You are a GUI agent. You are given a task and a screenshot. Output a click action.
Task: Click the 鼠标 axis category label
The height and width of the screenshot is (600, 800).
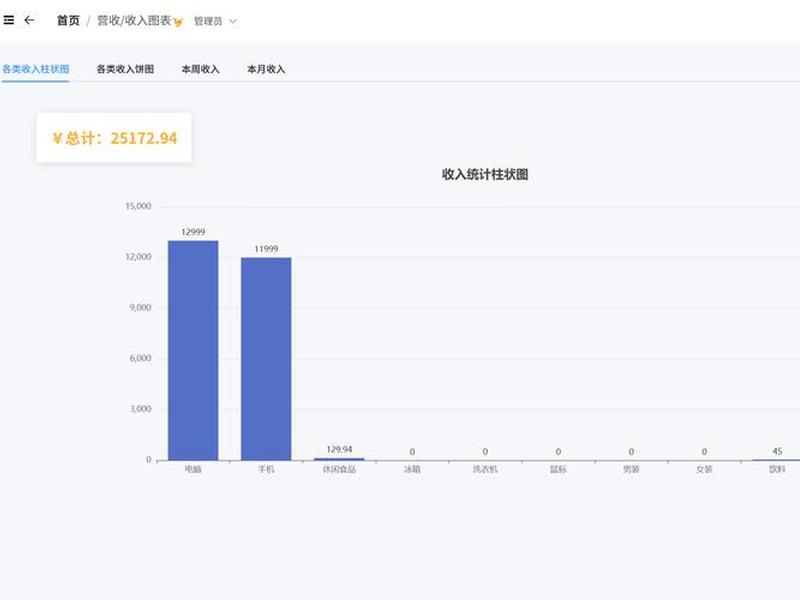[558, 469]
